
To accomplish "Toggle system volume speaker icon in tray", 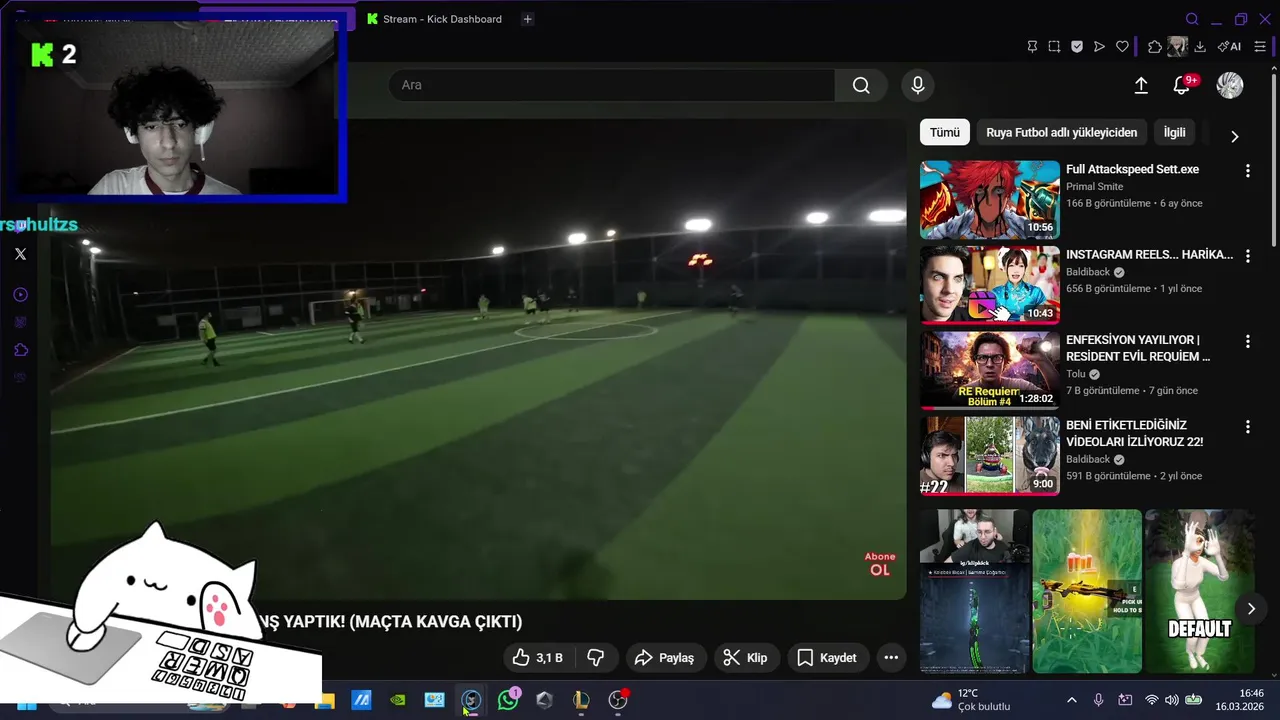I will click(1174, 700).
